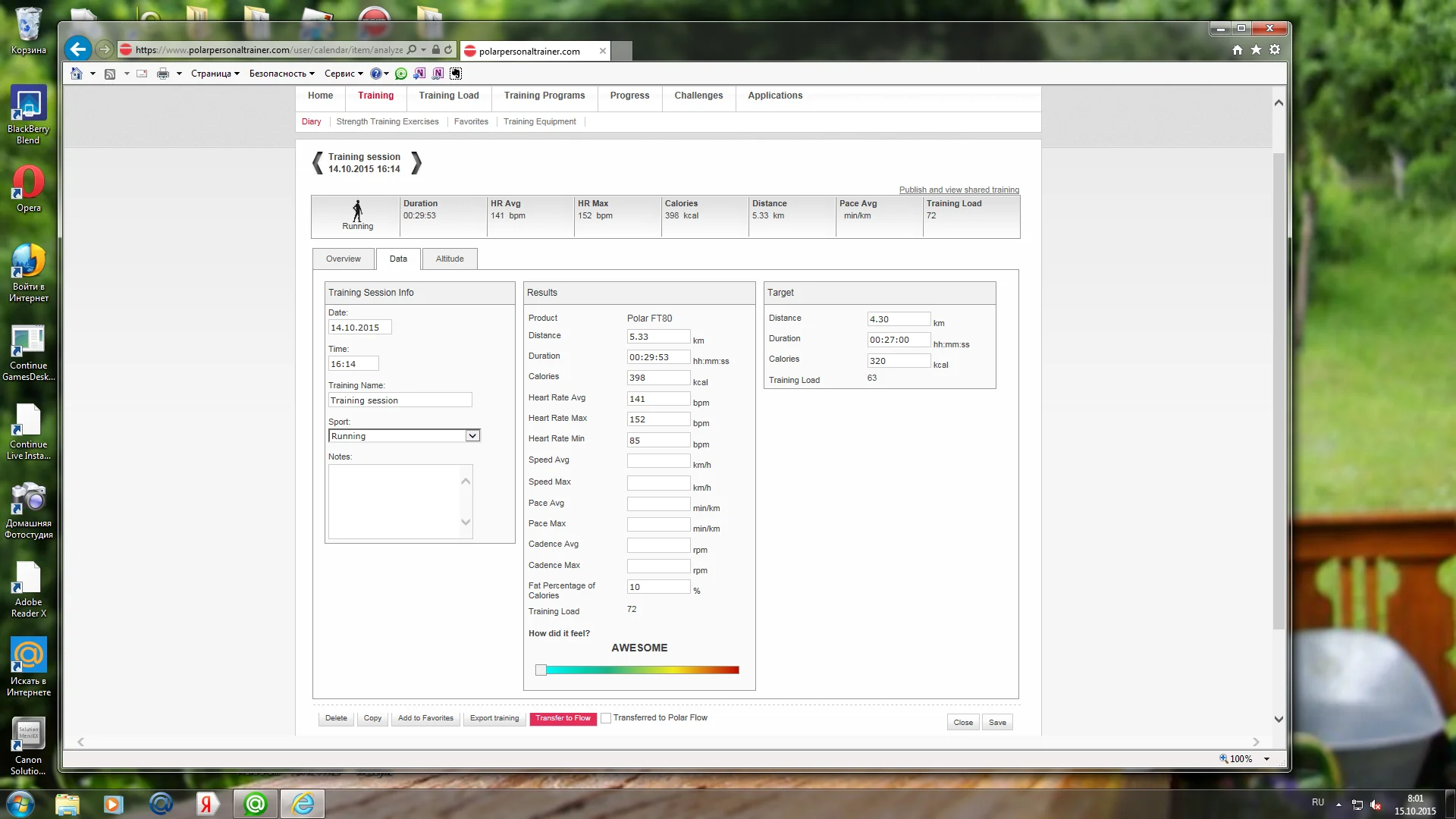Click the RSS feeds icon
Screen dimensions: 1456x819
click(x=110, y=74)
